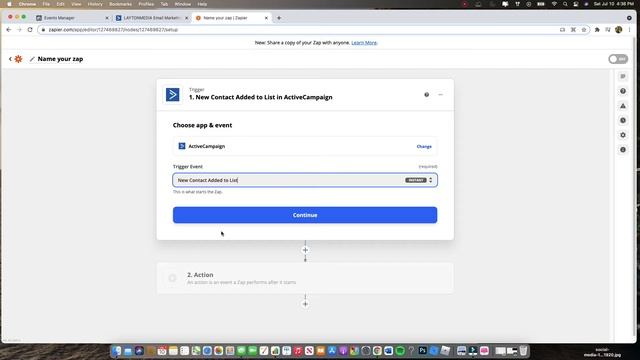This screenshot has width=640, height=360.
Task: Open Finder from the dock
Action: [117, 351]
